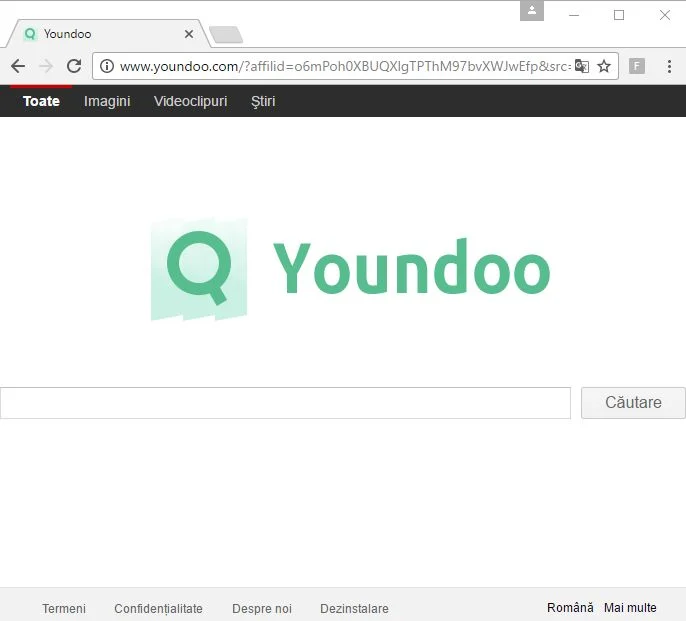Close the Chrome window
The height and width of the screenshot is (621, 686).
pyautogui.click(x=665, y=15)
